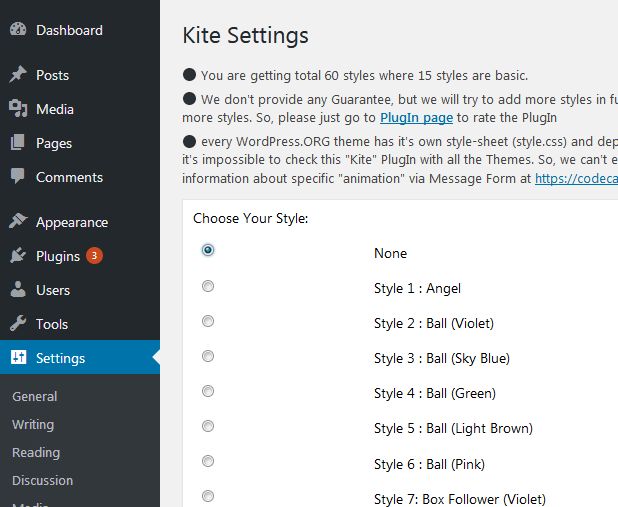Select Style 3 : Ball (Sky Blue)
The width and height of the screenshot is (618, 507).
point(208,356)
